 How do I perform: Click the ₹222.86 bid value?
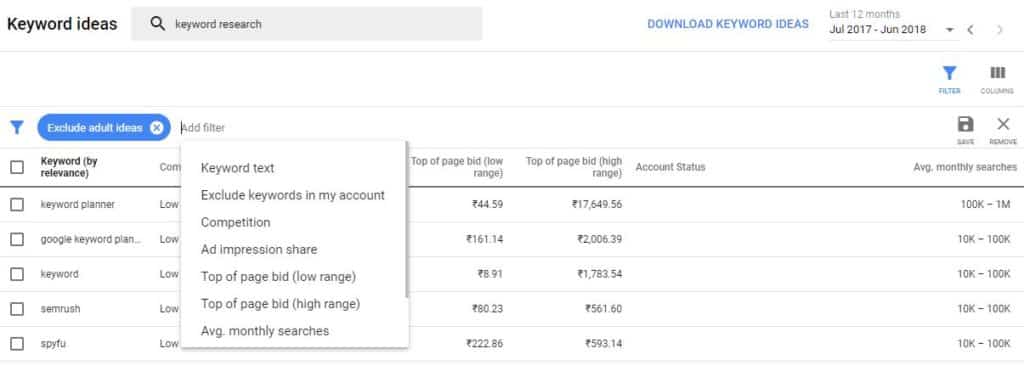tap(485, 343)
